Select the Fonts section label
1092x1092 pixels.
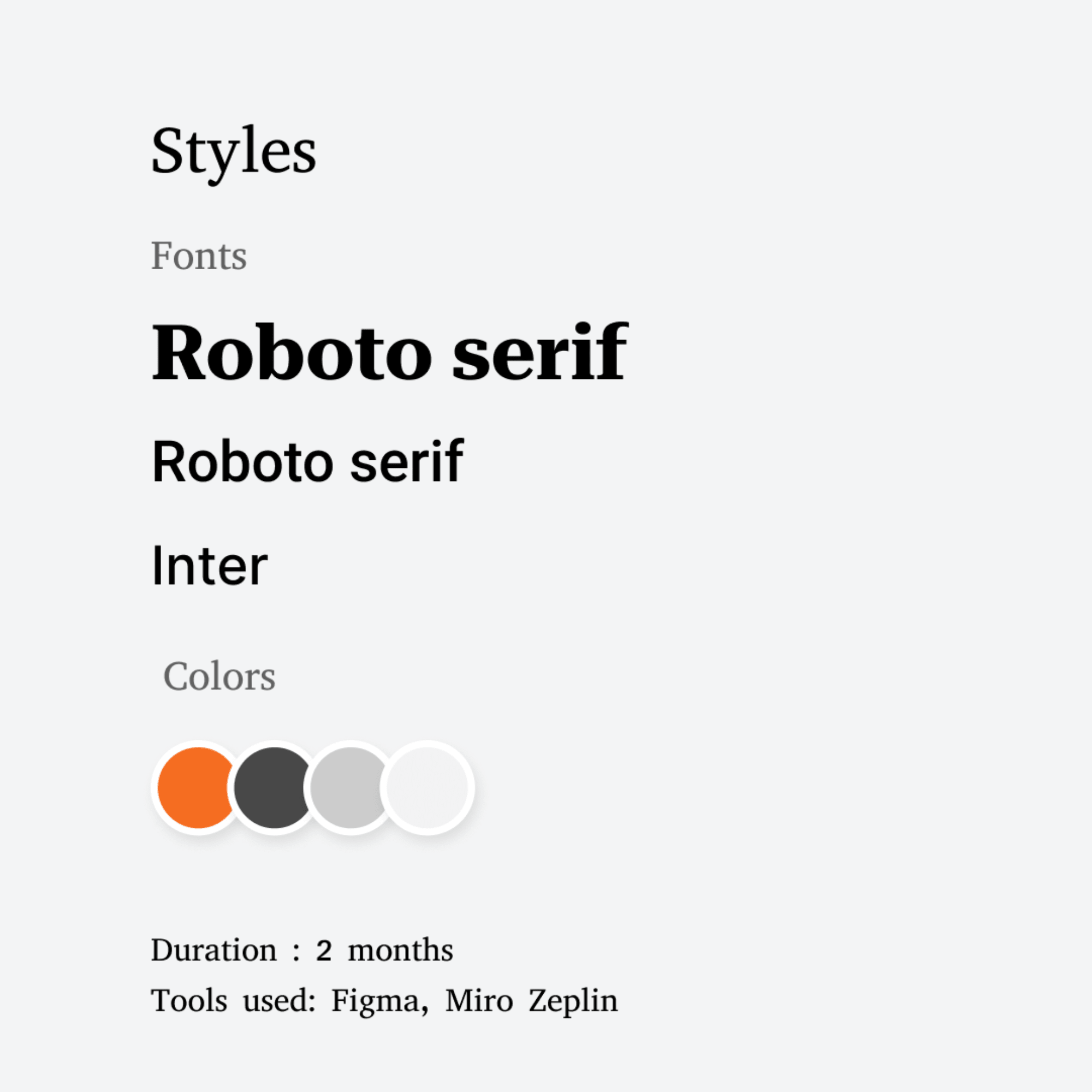point(199,256)
